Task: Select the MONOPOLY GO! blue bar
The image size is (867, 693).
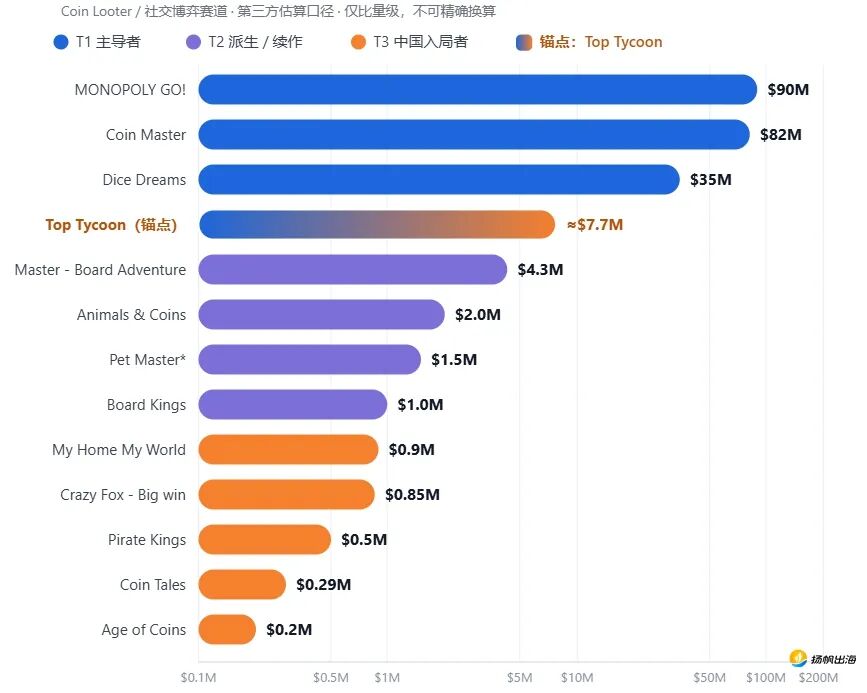Action: tap(478, 90)
